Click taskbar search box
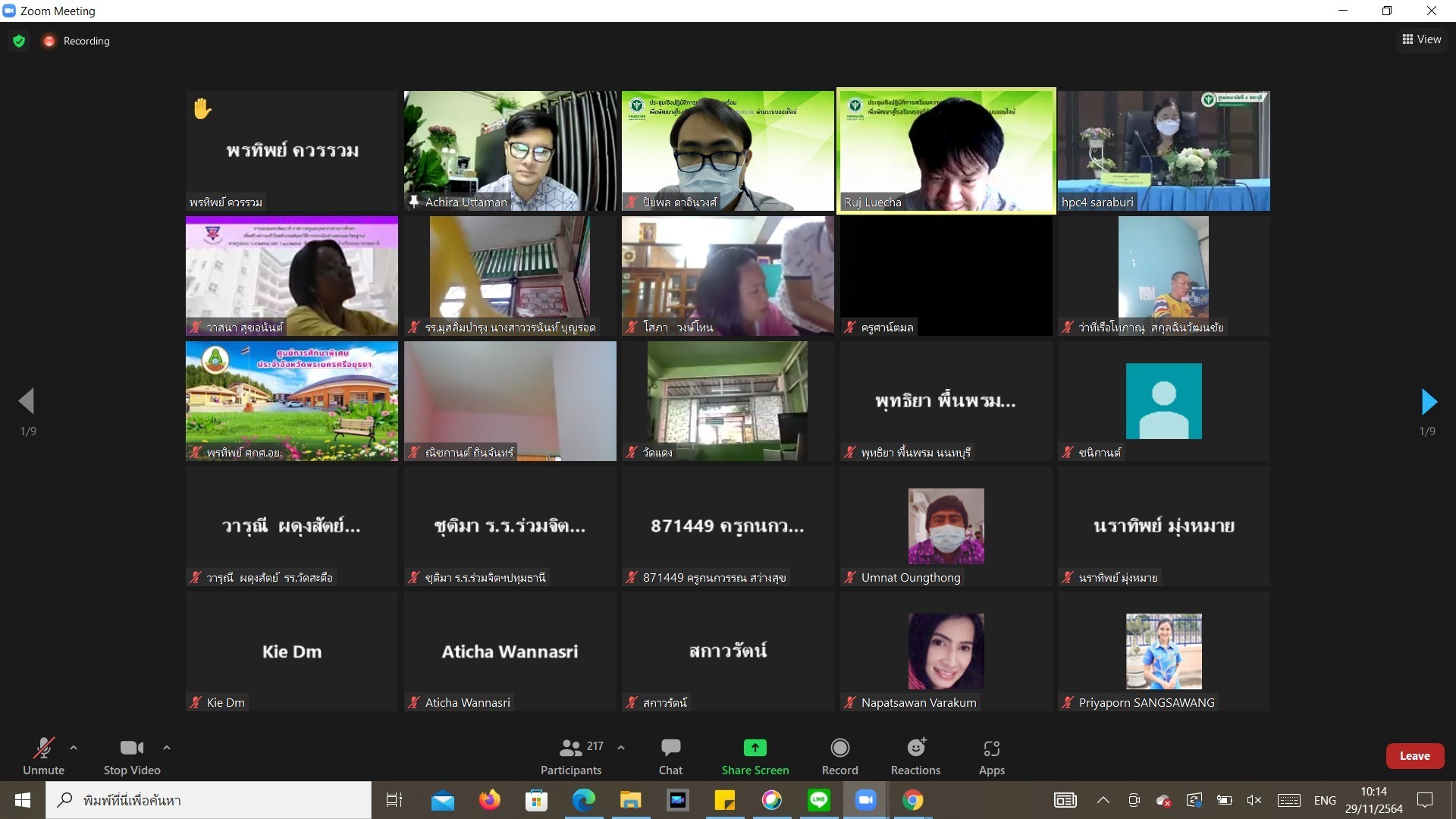The image size is (1456, 819). click(209, 800)
